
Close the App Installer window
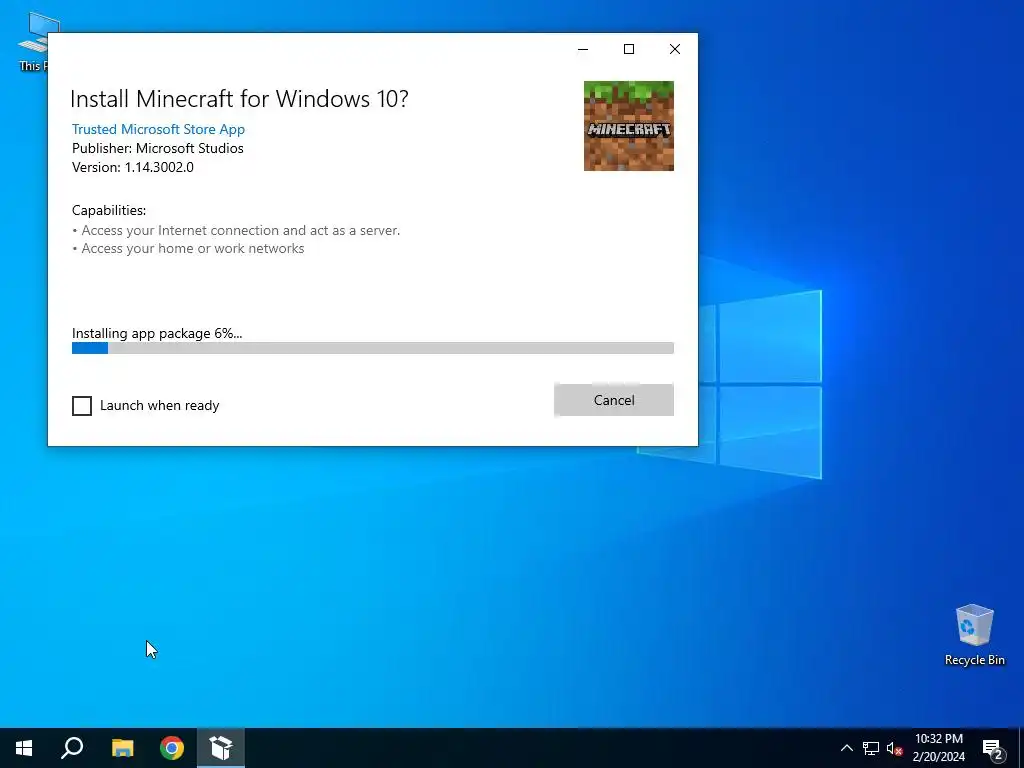coord(675,49)
